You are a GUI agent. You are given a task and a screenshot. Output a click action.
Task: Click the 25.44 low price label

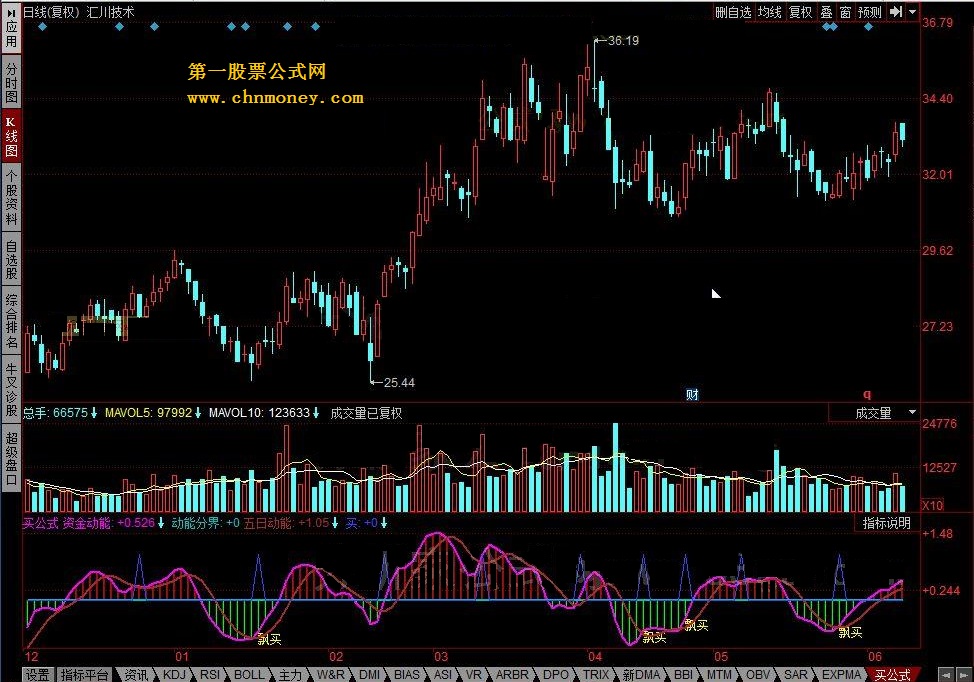[x=399, y=383]
